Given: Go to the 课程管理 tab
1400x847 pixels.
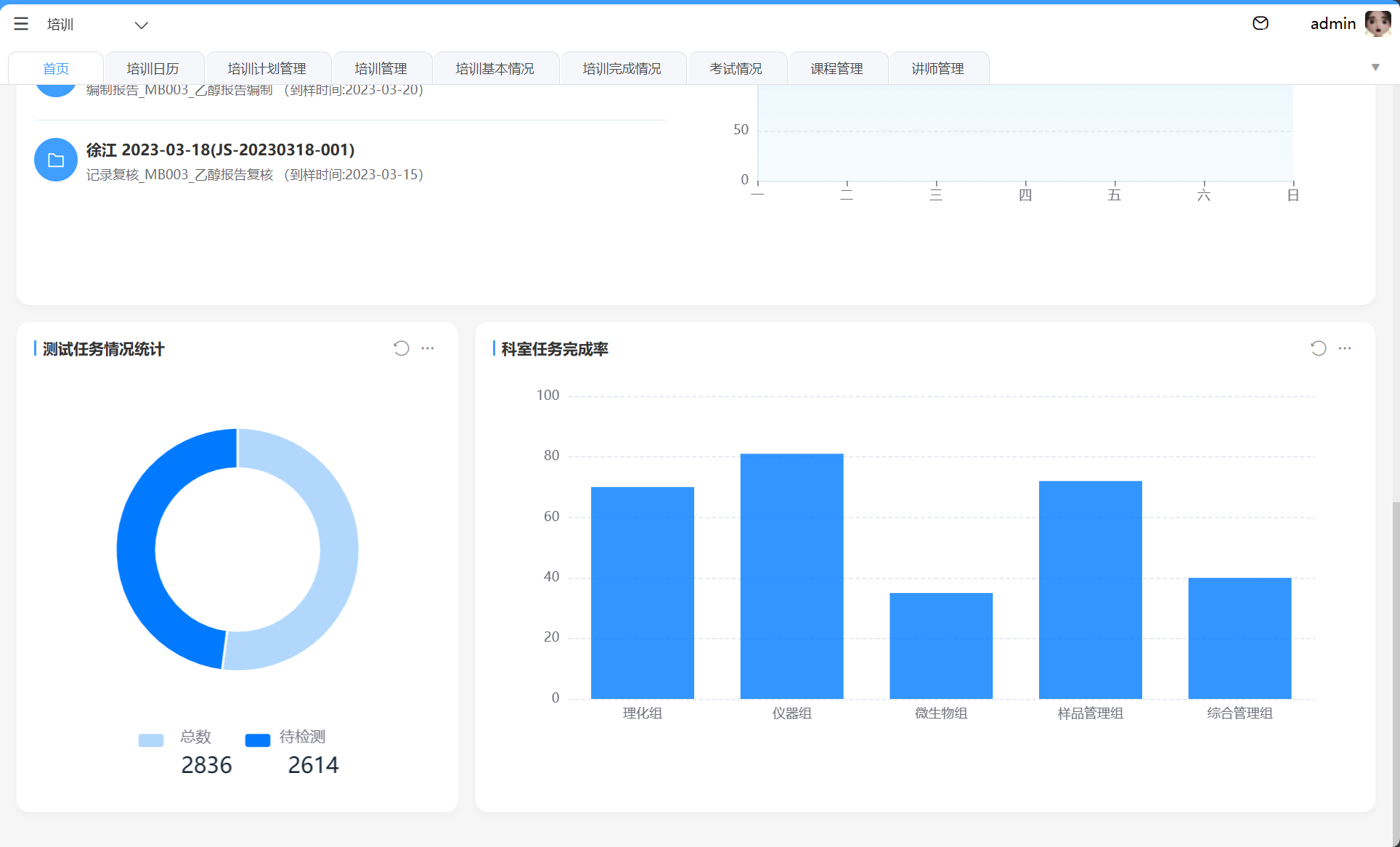Looking at the screenshot, I should (x=837, y=68).
